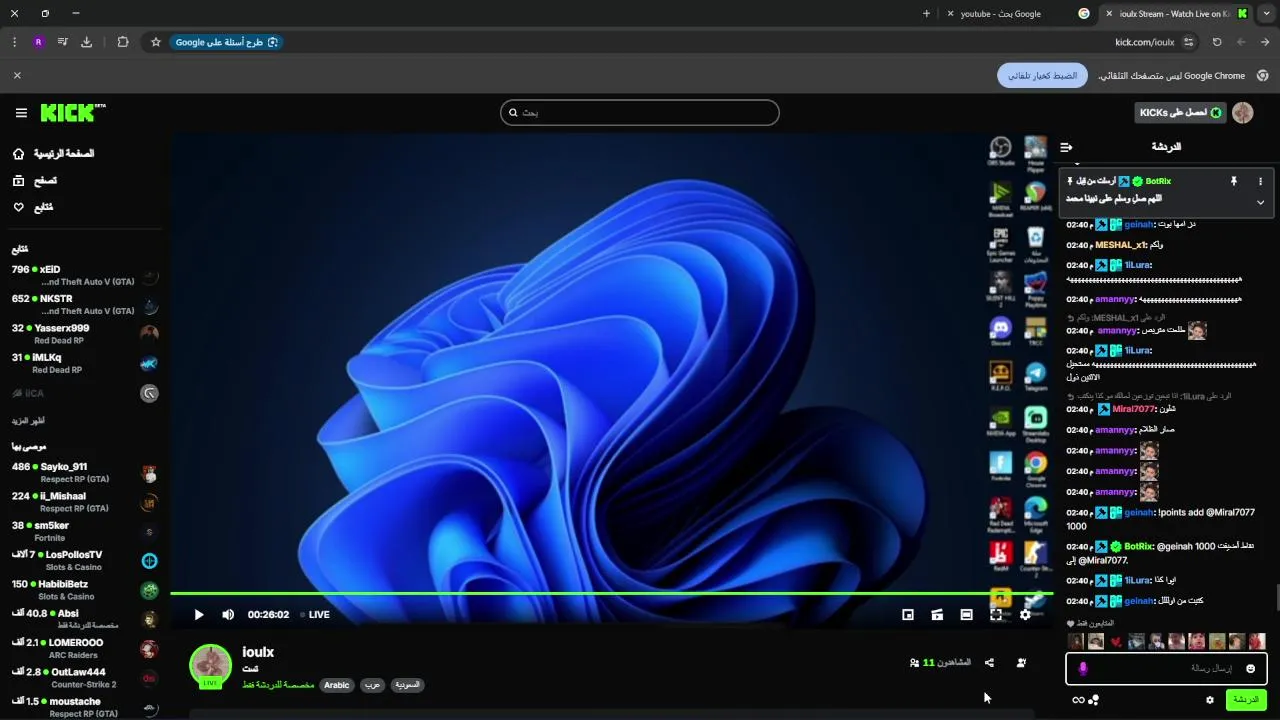Click geinah username in points add message
Viewport: 1280px width, 720px height.
click(1138, 513)
